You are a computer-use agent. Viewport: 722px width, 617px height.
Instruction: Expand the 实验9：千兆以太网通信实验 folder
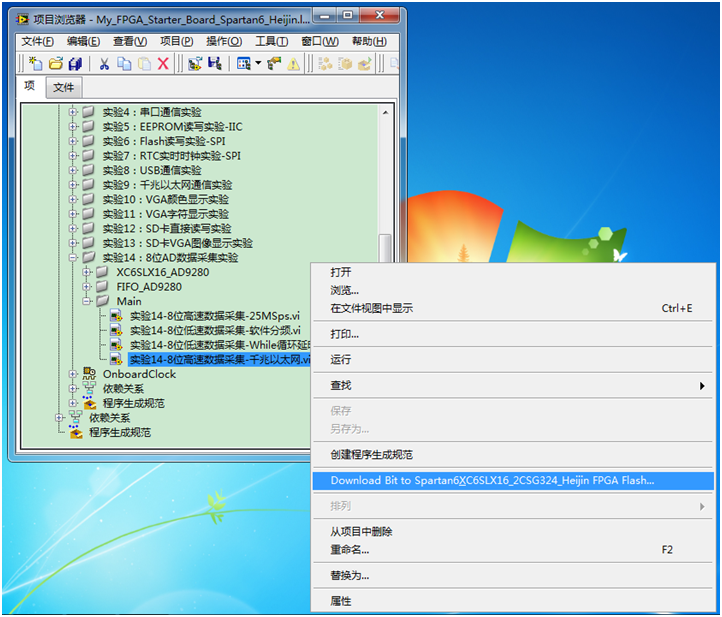[x=73, y=185]
